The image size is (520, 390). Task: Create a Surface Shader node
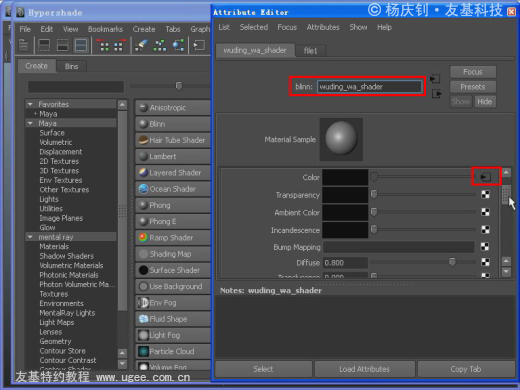(173, 270)
